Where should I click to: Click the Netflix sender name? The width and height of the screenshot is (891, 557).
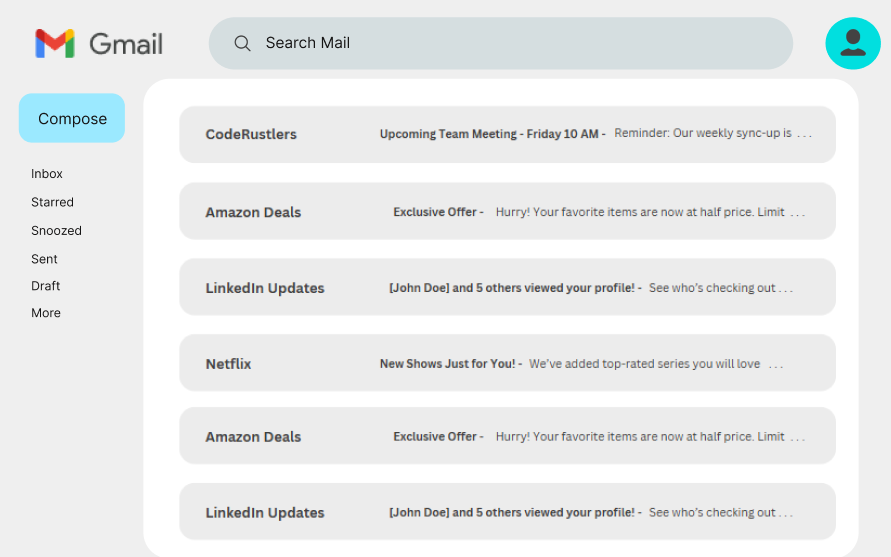(228, 364)
